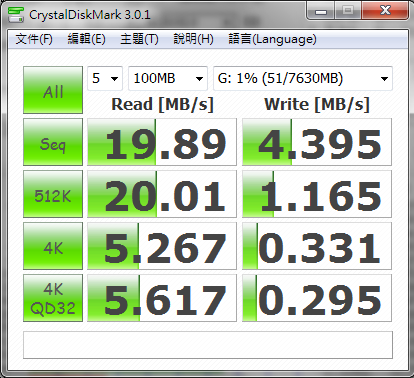Open the 文件(F) menu
The height and width of the screenshot is (378, 414).
tap(34, 39)
